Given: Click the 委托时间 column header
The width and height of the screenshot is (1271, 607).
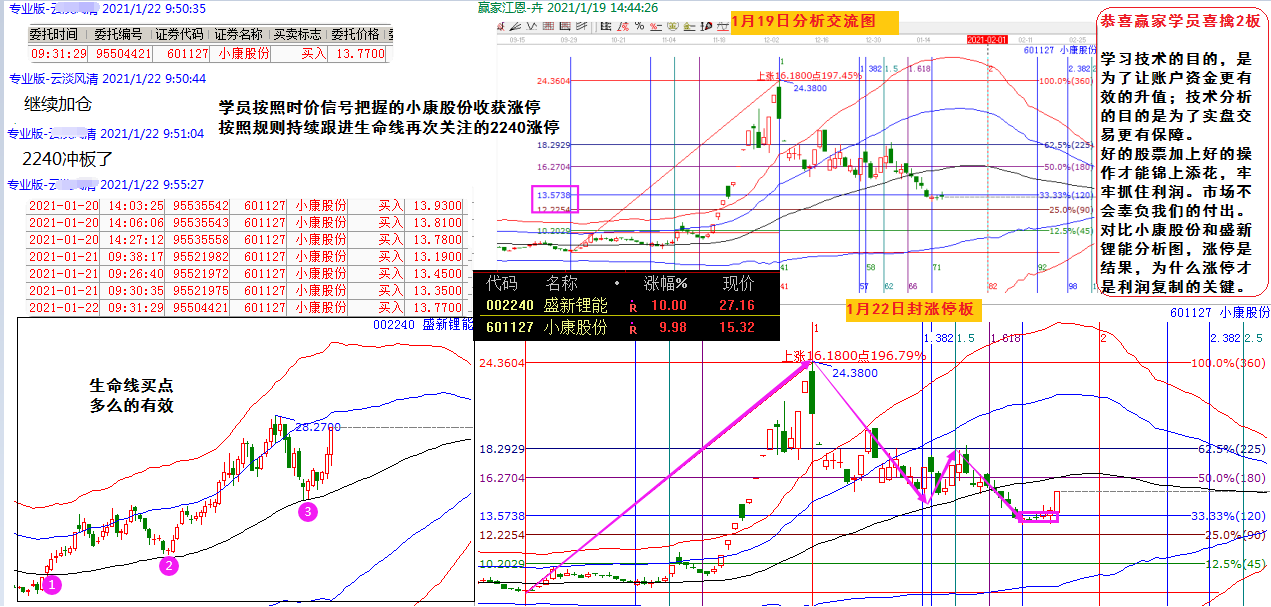Looking at the screenshot, I should pos(58,35).
